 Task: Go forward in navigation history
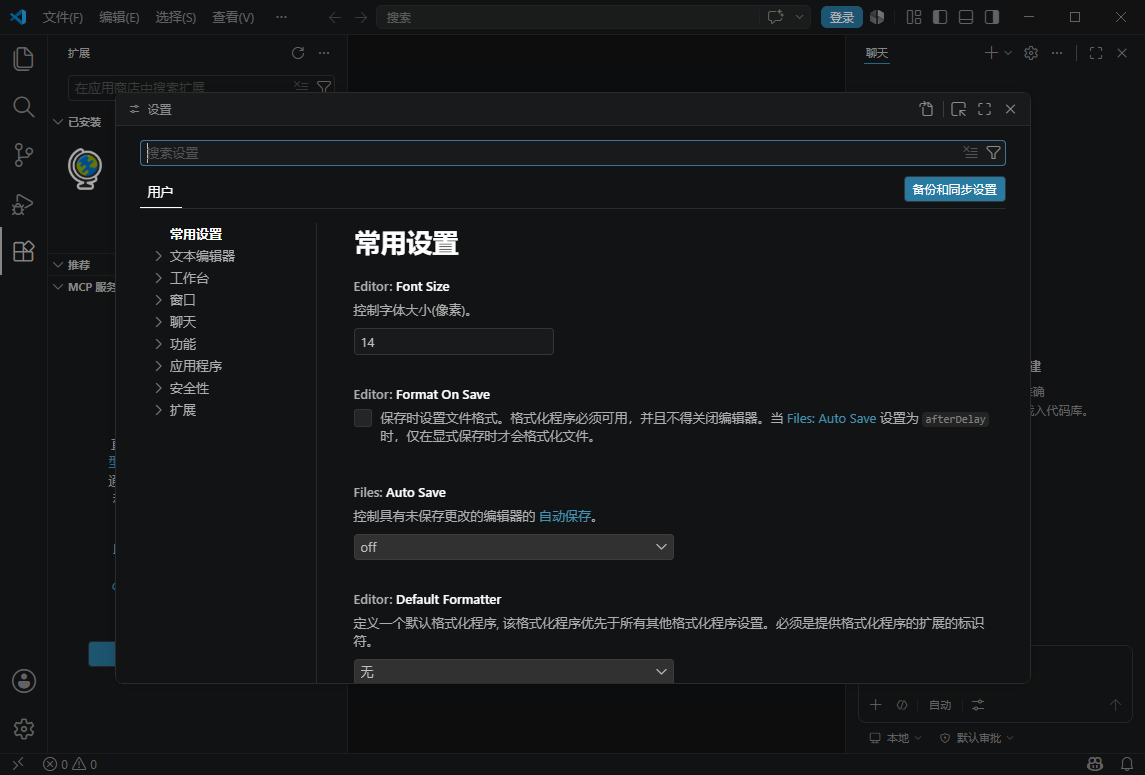[361, 17]
